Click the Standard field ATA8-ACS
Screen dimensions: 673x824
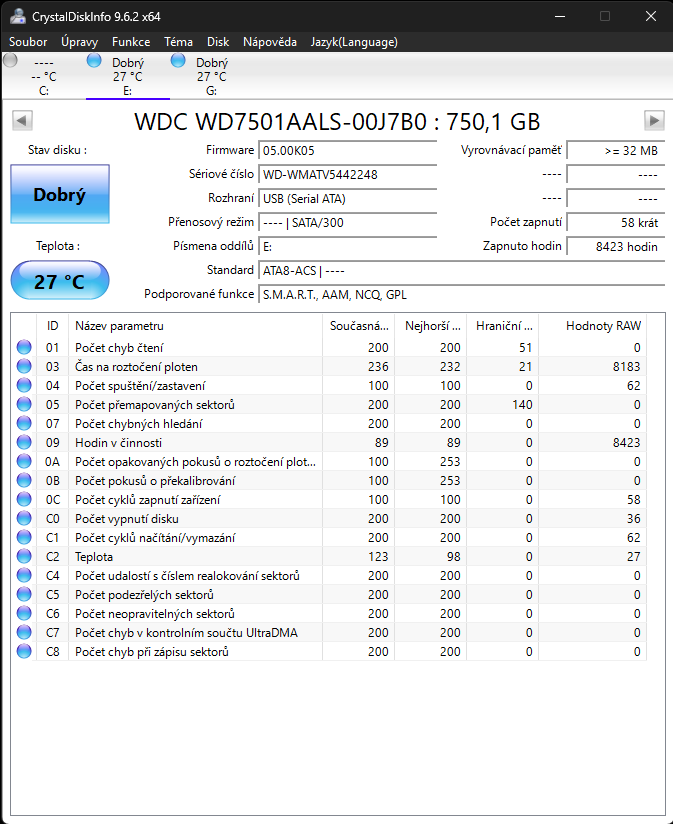click(461, 271)
